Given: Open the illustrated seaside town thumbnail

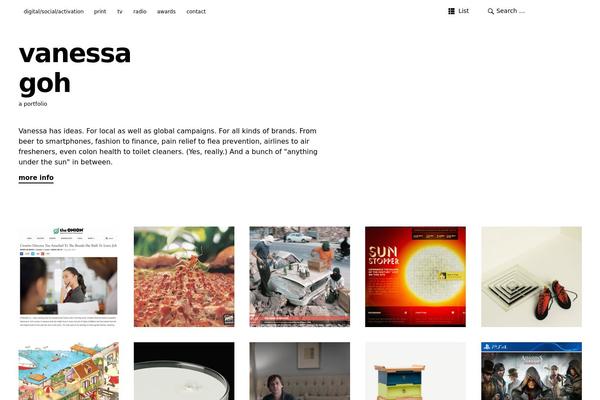Looking at the screenshot, I should 68,371.
